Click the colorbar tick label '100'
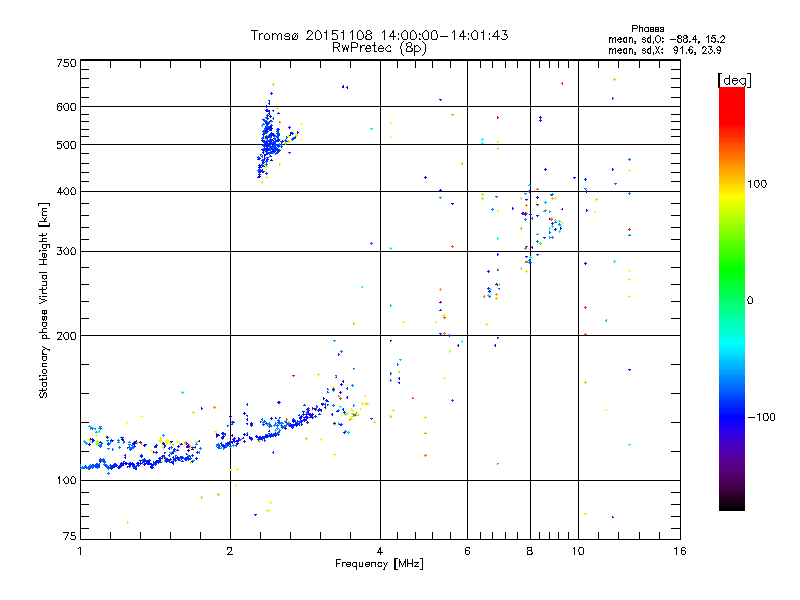The width and height of the screenshot is (800, 600). [x=757, y=184]
